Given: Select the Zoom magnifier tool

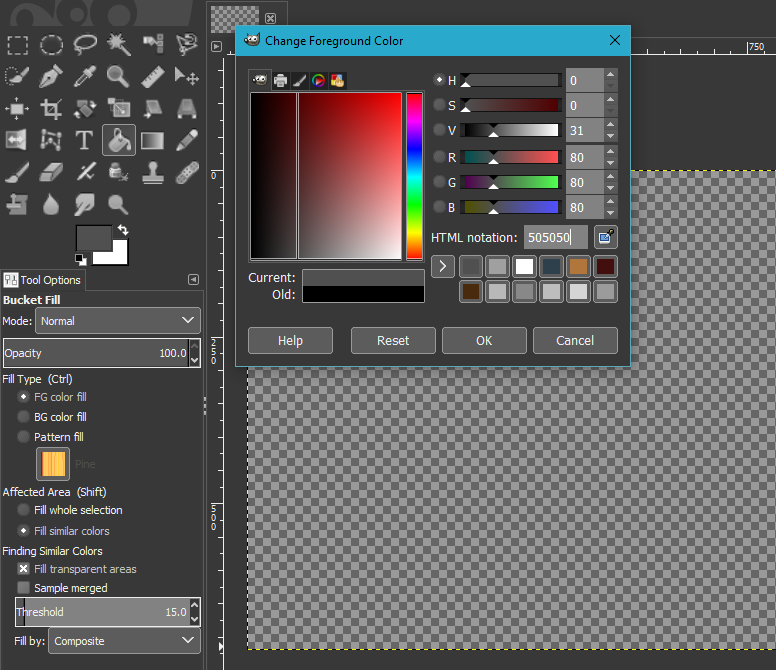Looking at the screenshot, I should click(118, 76).
